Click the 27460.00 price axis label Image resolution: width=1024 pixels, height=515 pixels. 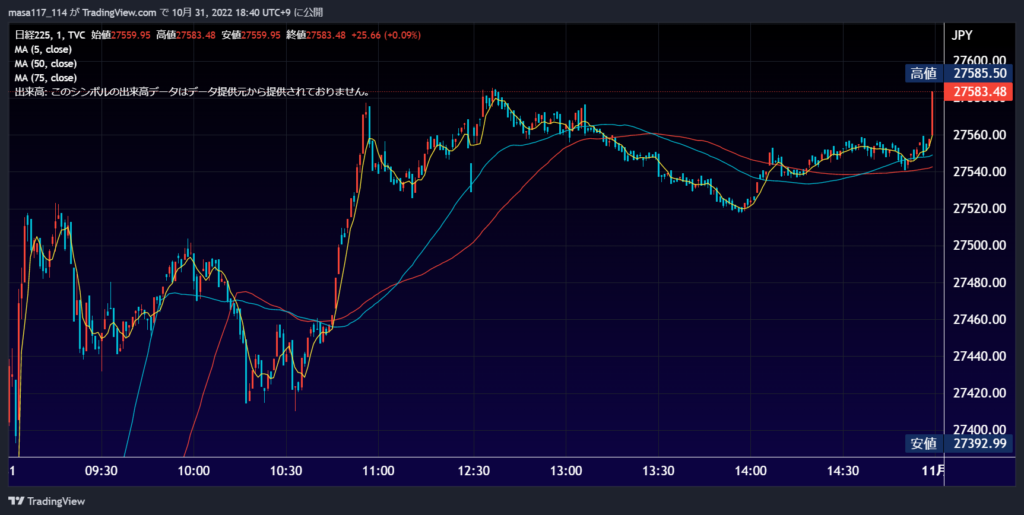click(x=978, y=319)
